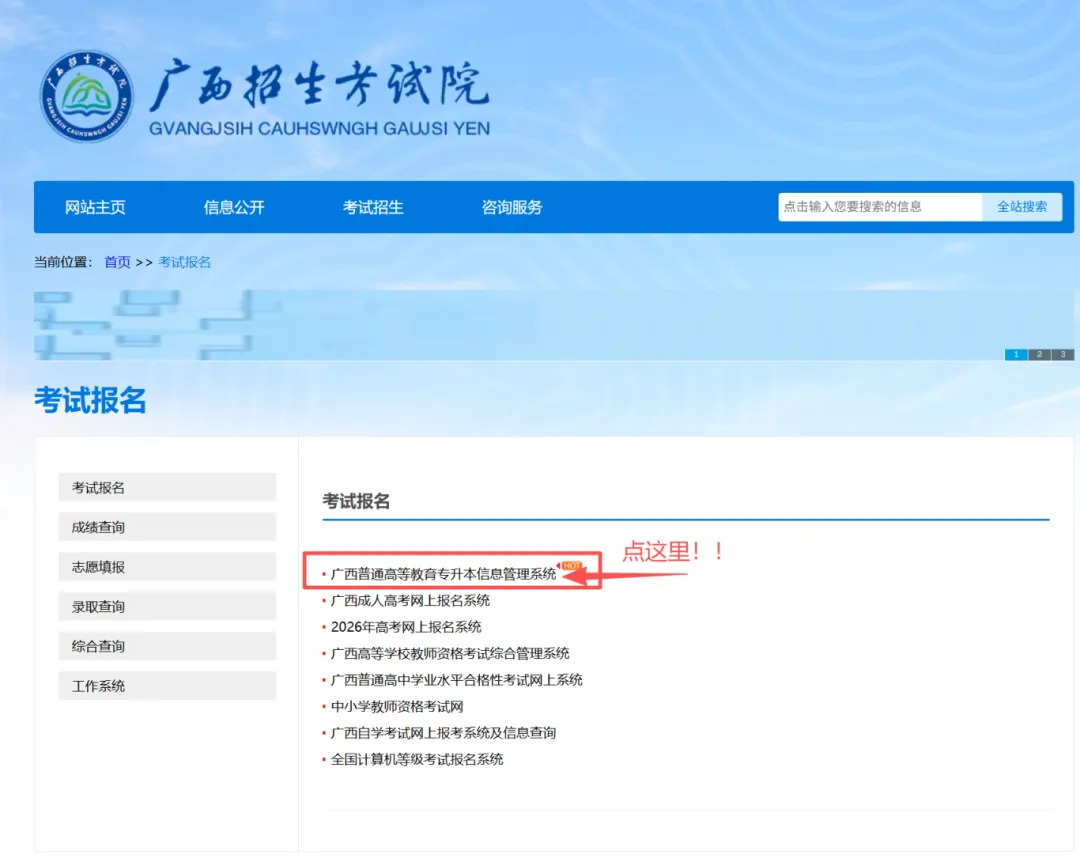
Task: Select 志愿填报 in the left sidebar
Action: click(167, 567)
